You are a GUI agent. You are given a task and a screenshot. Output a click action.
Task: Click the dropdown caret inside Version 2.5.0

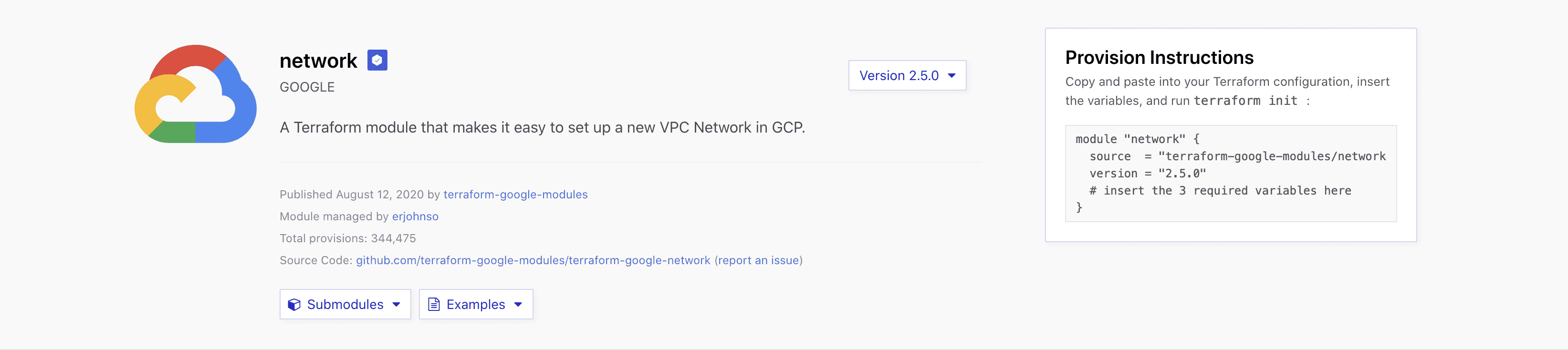coord(951,75)
